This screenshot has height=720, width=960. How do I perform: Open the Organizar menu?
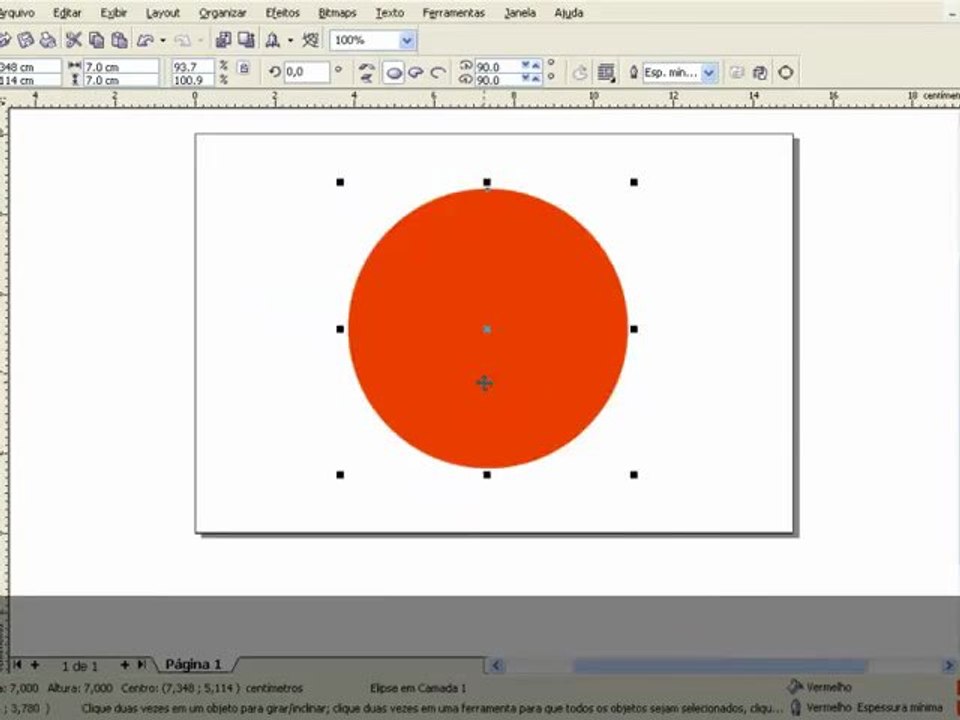click(222, 13)
